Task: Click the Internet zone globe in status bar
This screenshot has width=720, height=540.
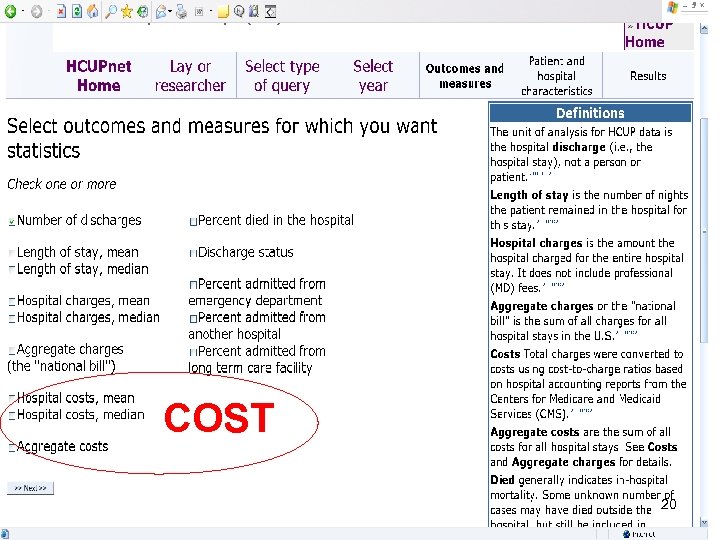Action: (x=627, y=534)
